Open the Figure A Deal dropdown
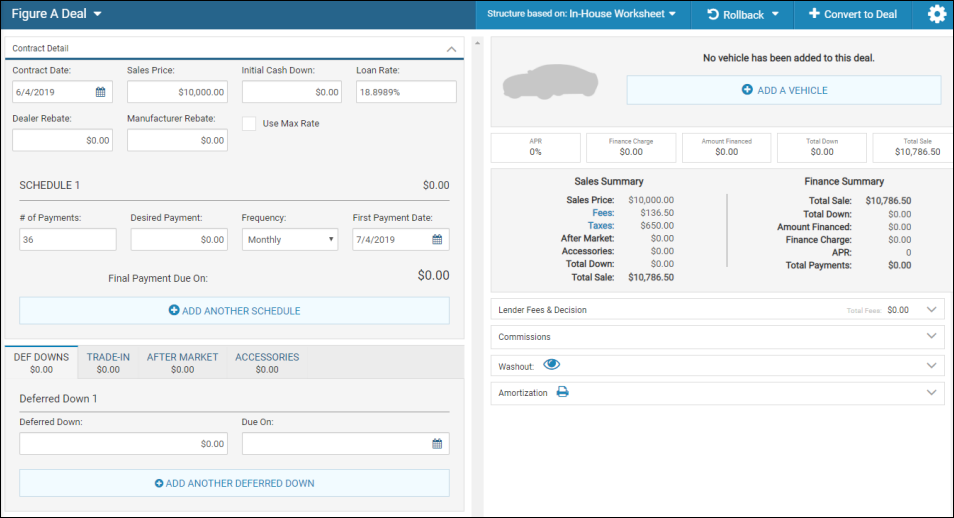This screenshot has height=518, width=954. pos(57,13)
